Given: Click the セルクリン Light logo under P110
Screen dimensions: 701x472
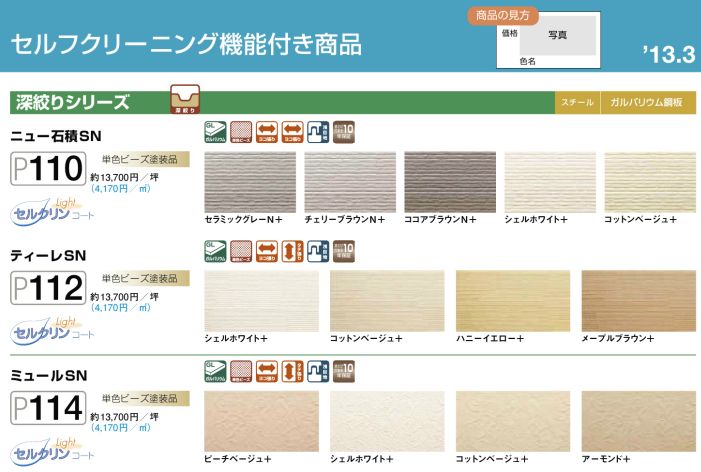Looking at the screenshot, I should point(52,212).
